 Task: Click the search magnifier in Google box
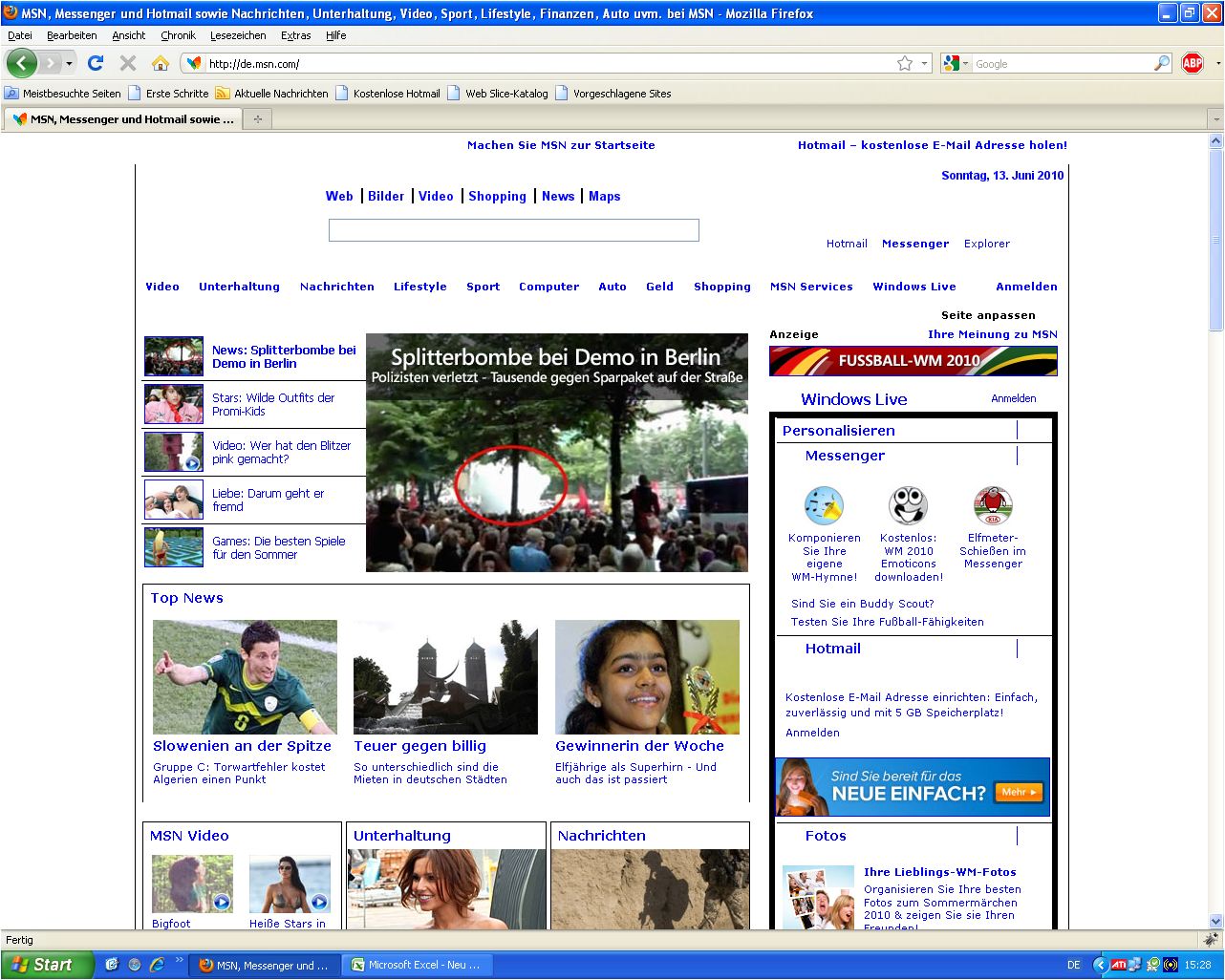[x=1162, y=63]
